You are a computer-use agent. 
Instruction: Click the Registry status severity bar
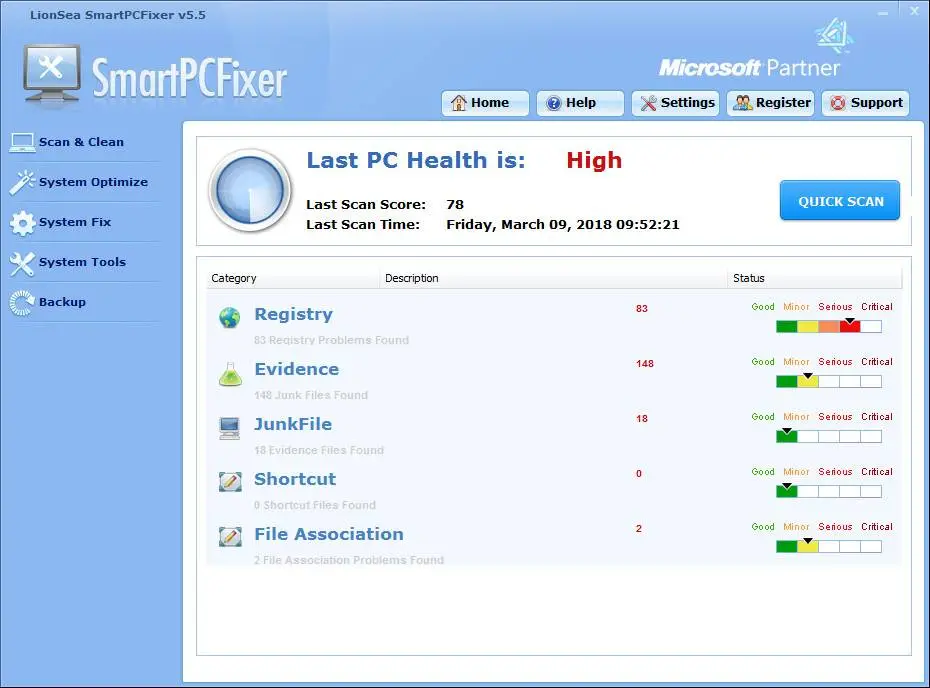[829, 326]
